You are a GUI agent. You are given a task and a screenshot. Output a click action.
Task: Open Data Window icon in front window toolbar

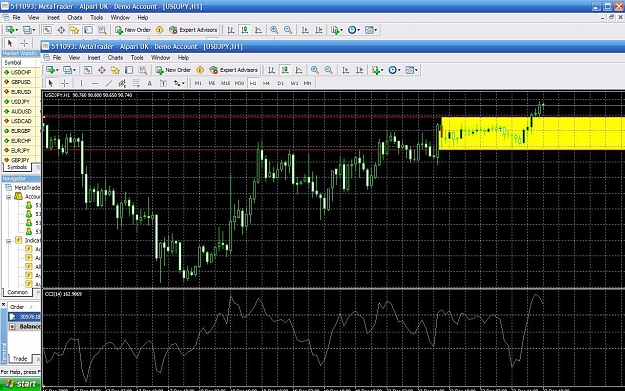point(101,70)
